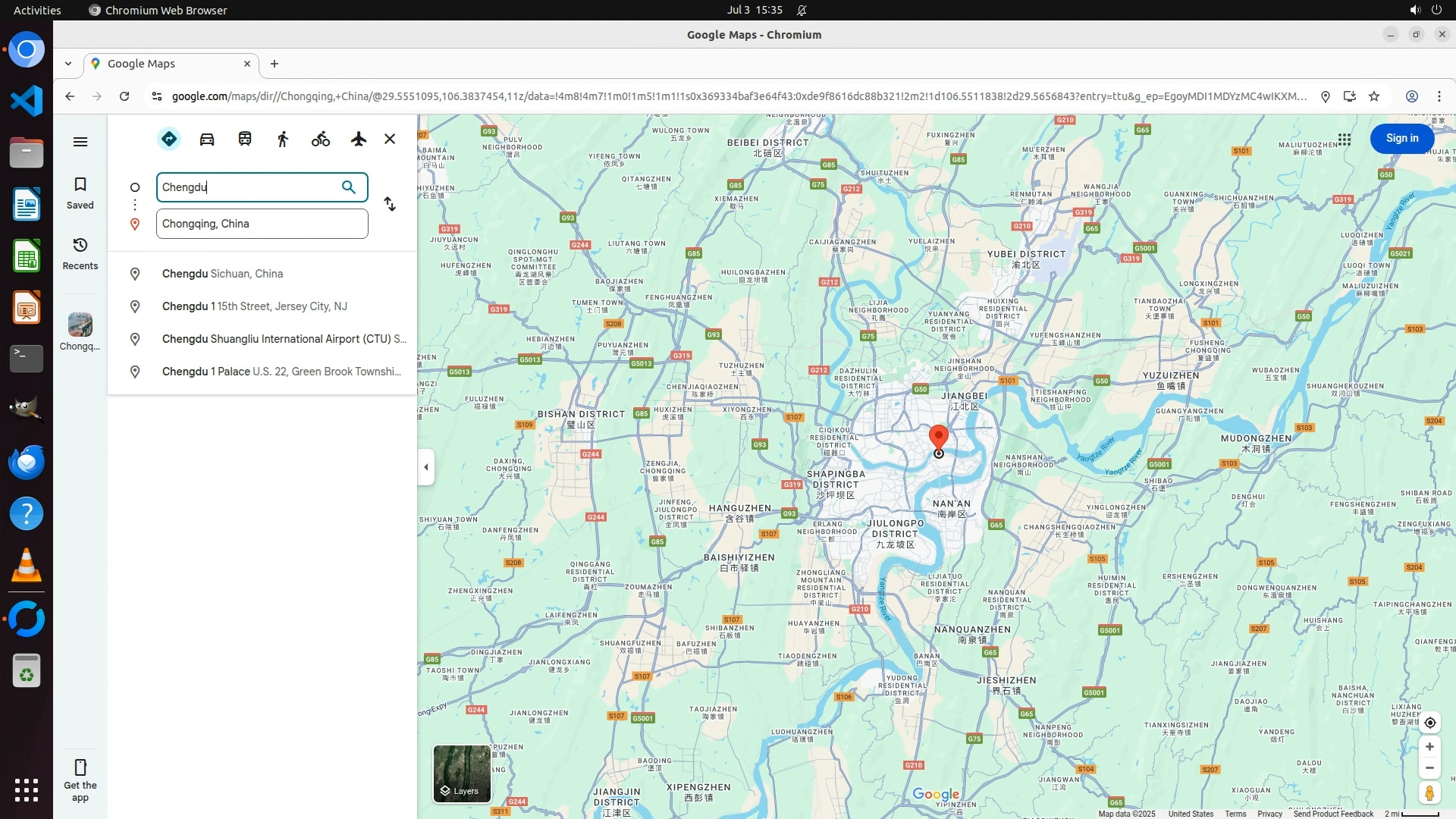
Task: Zoom in on the map
Action: [1429, 747]
